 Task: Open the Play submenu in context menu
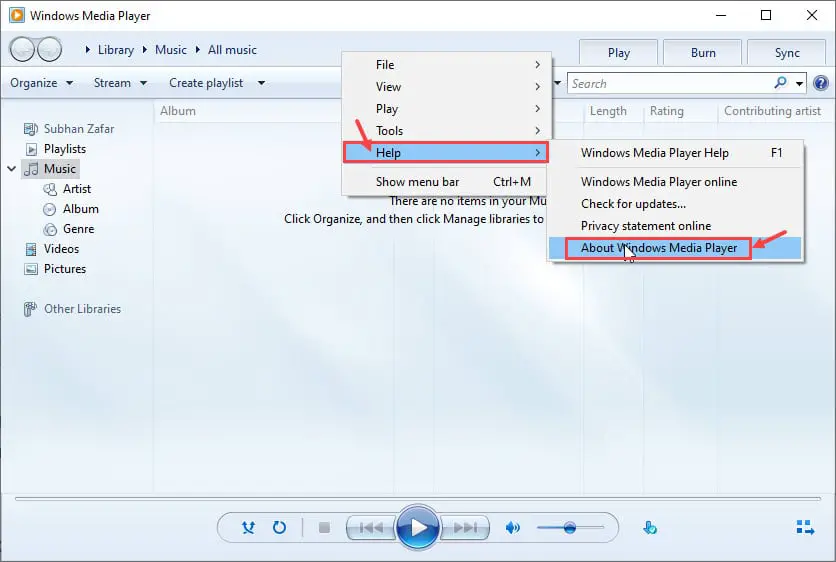coord(446,109)
